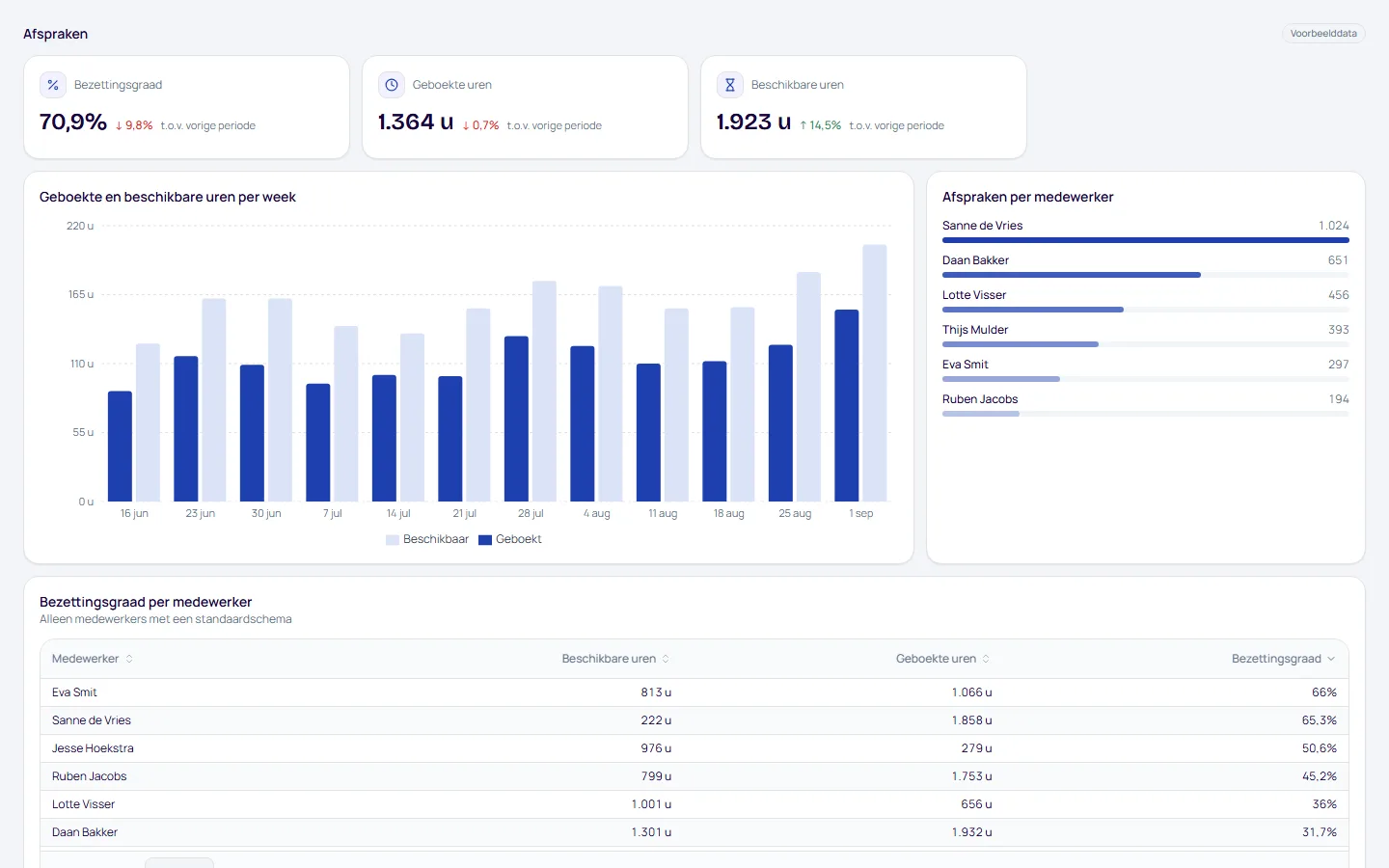Click Ruben Jacobs progress bar
Image resolution: width=1389 pixels, height=868 pixels.
coord(1146,414)
